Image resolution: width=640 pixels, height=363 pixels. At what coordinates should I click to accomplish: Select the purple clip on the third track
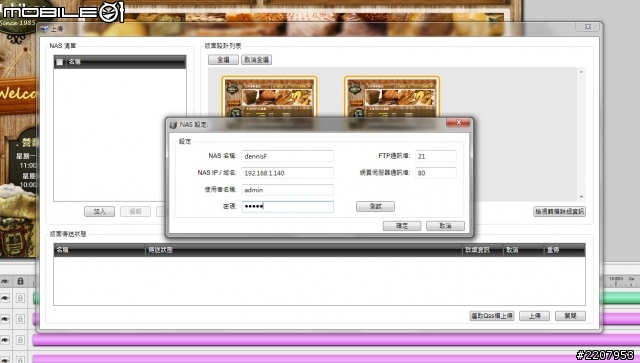[x=336, y=339]
